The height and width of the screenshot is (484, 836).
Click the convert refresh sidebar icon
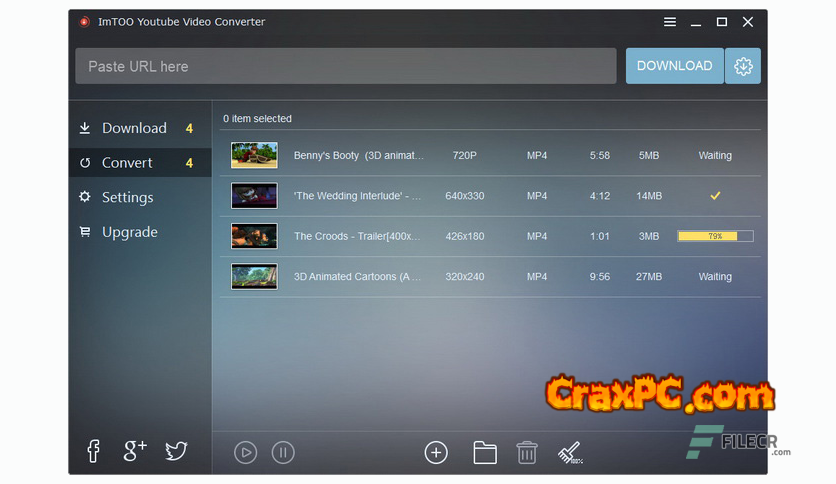(85, 163)
